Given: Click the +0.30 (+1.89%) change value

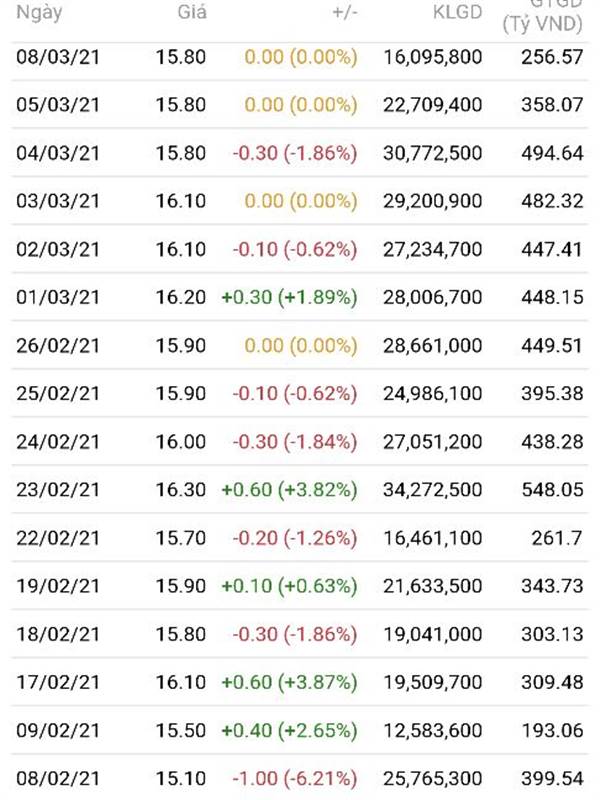Looking at the screenshot, I should (x=289, y=297).
